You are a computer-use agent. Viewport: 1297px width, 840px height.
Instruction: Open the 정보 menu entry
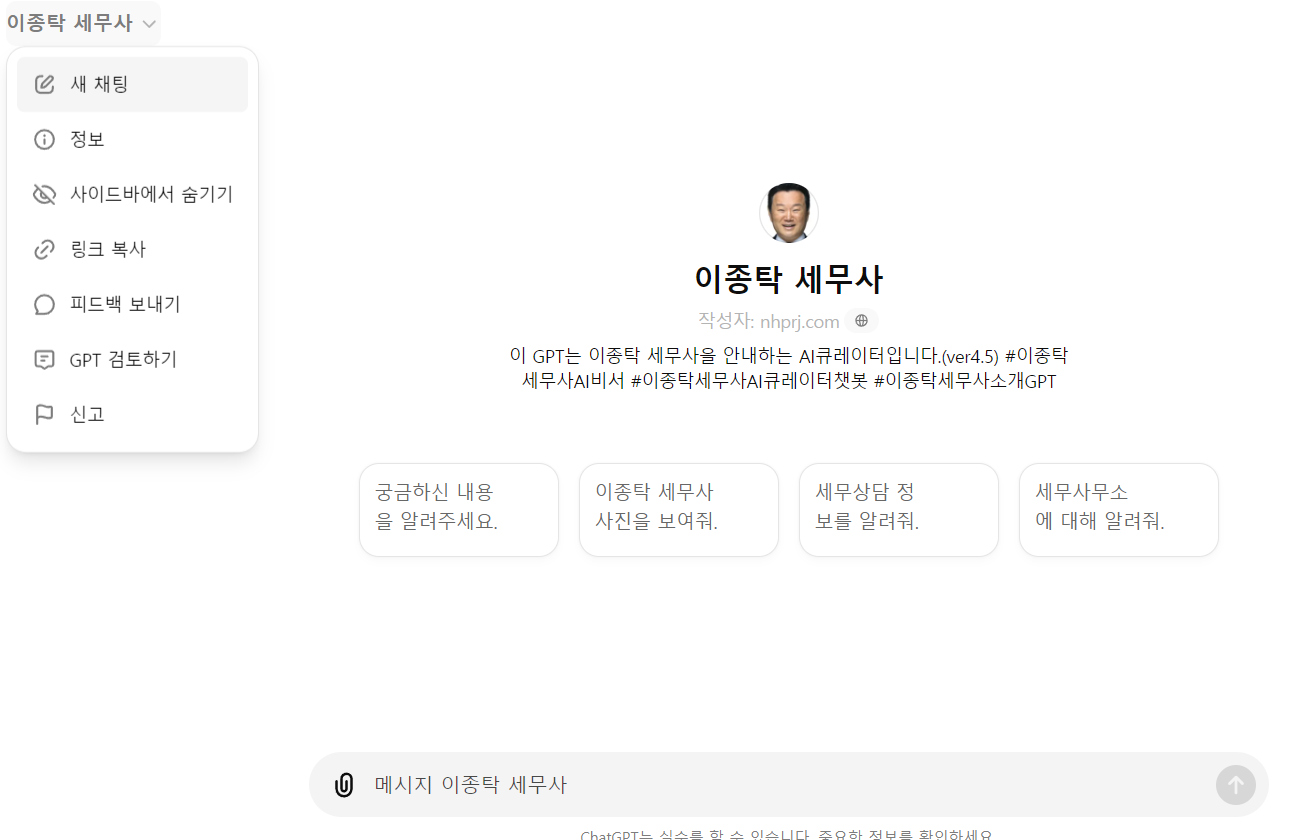click(132, 139)
